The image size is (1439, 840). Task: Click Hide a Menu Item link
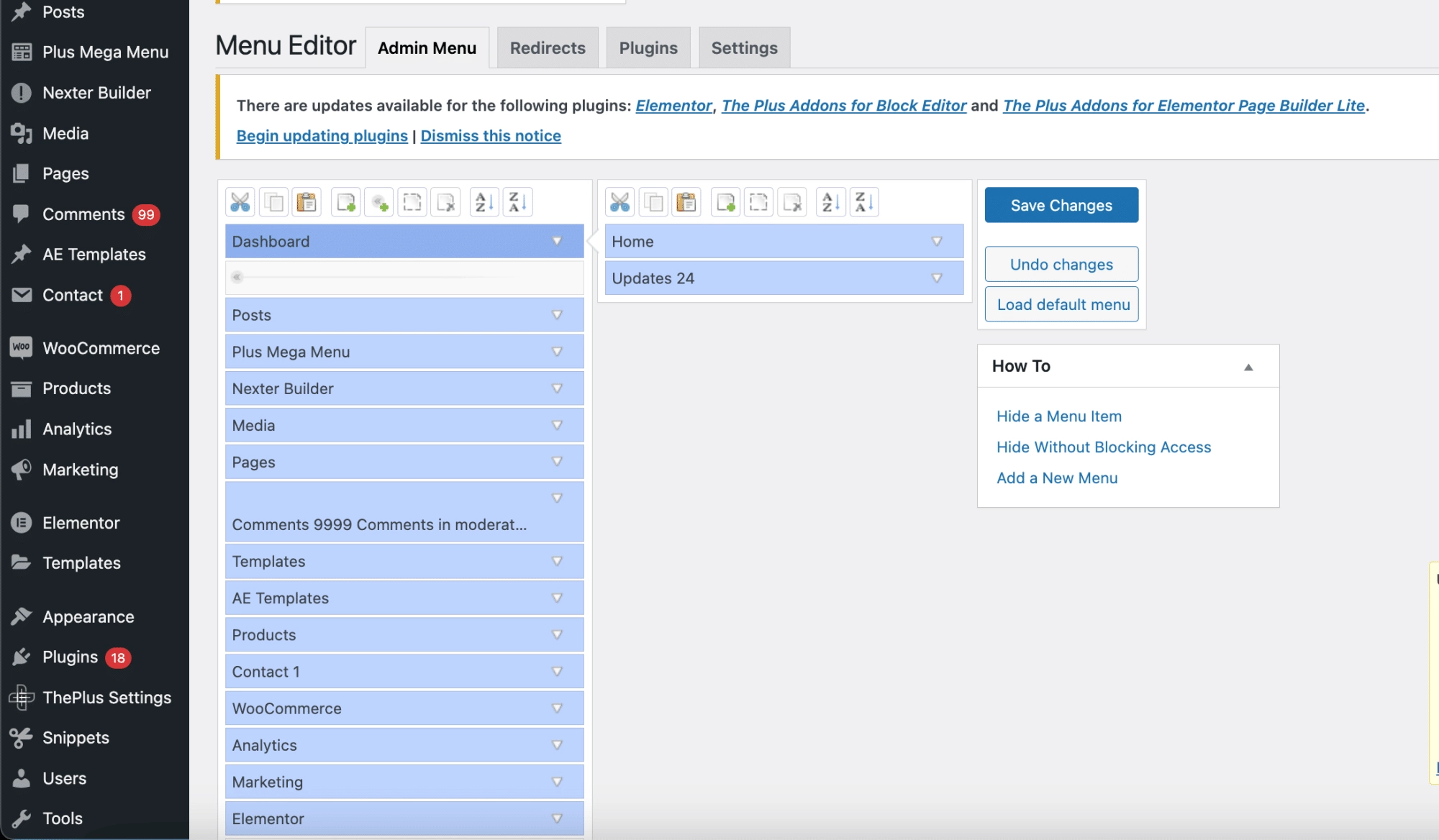tap(1058, 416)
